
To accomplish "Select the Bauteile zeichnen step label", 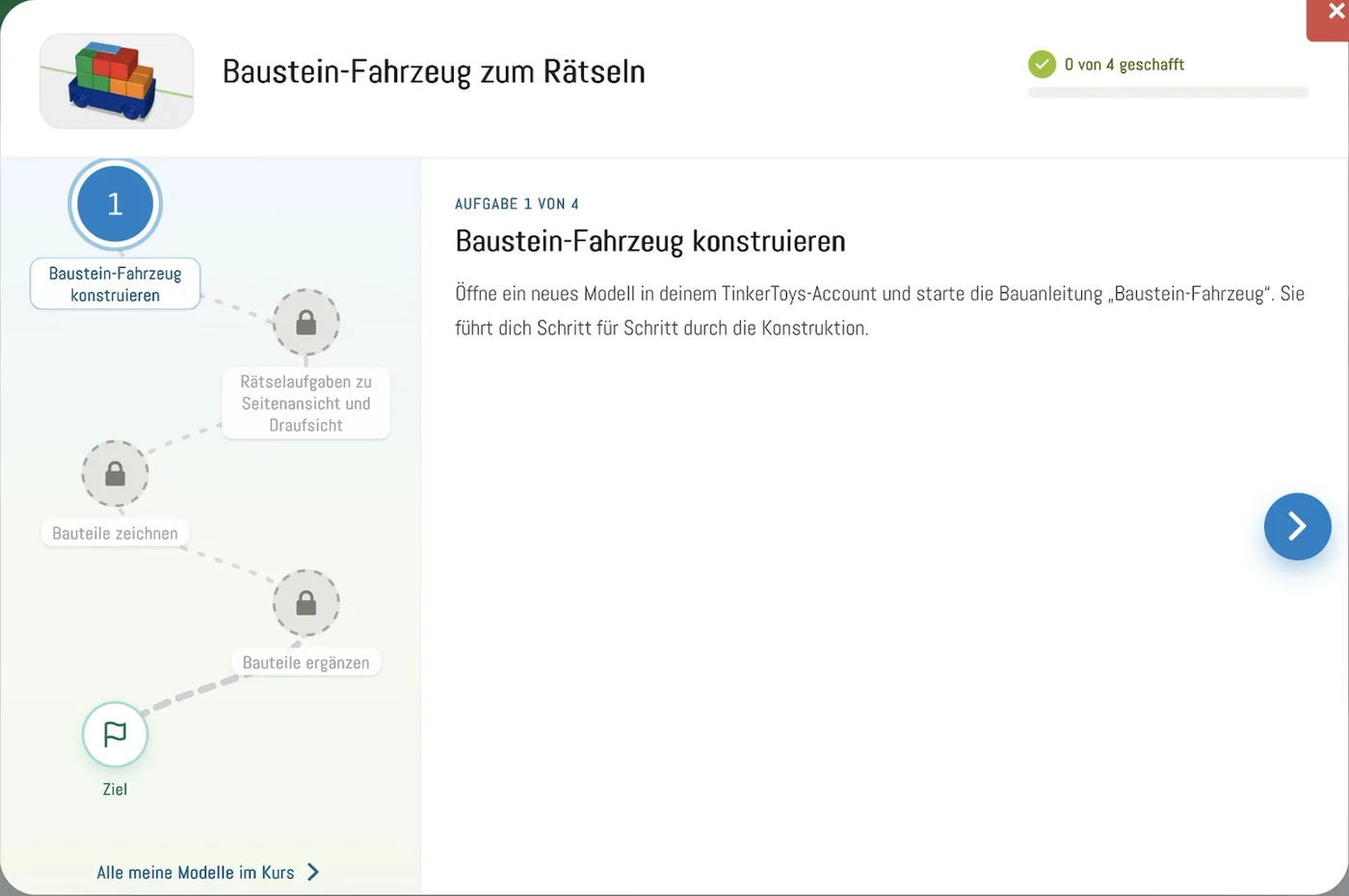I will pos(115,534).
